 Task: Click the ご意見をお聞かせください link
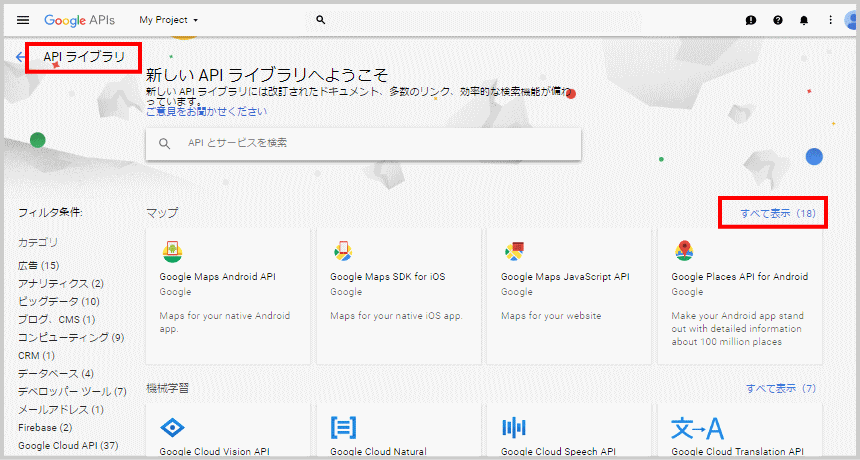pos(207,111)
